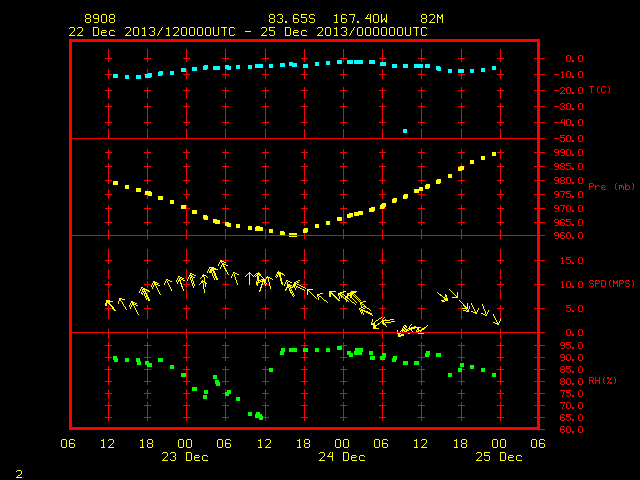This screenshot has height=480, width=640.
Task: Click the lowest green humidity point near 65
Action: pyautogui.click(x=261, y=418)
